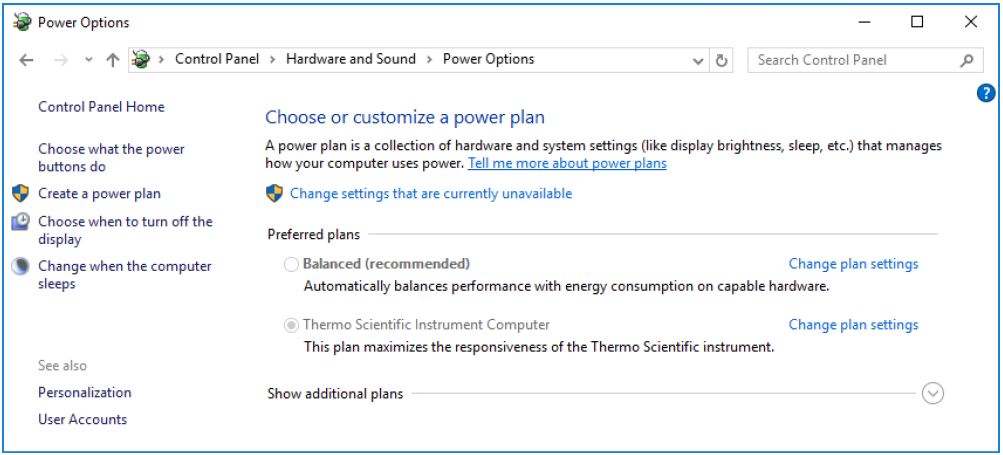Click the display clock icon in sidebar
This screenshot has width=1003, height=455.
(x=21, y=222)
